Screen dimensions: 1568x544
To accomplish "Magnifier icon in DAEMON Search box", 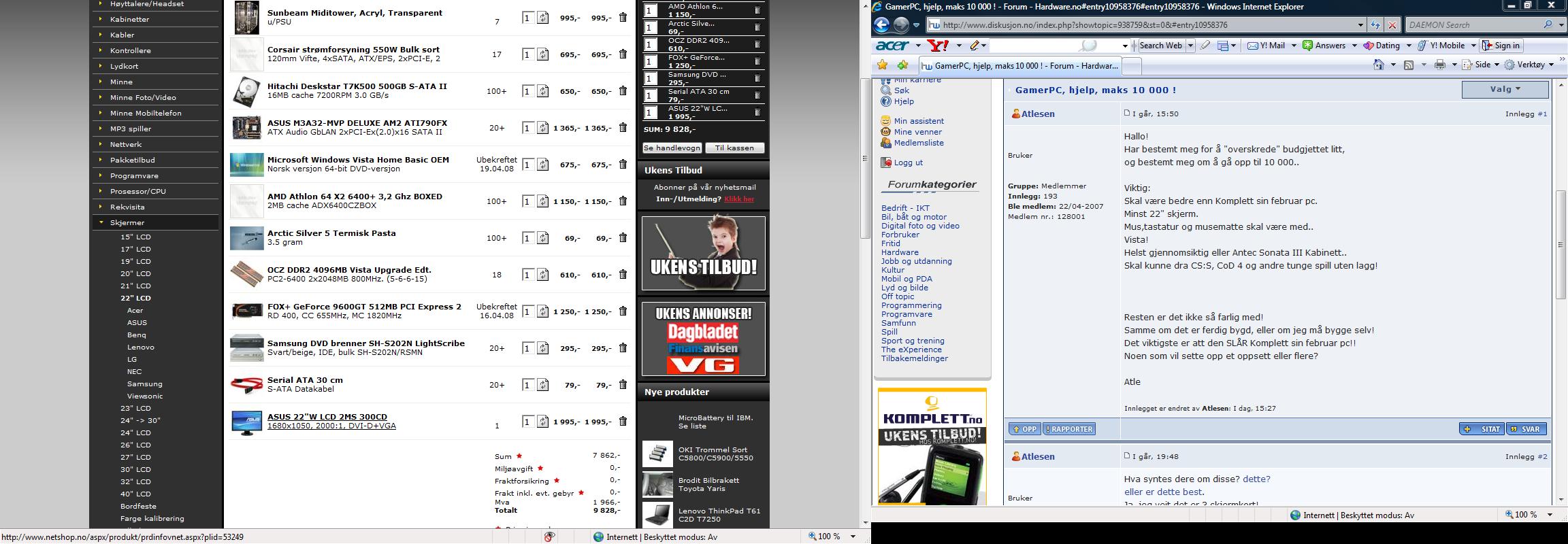I will pyautogui.click(x=1548, y=24).
